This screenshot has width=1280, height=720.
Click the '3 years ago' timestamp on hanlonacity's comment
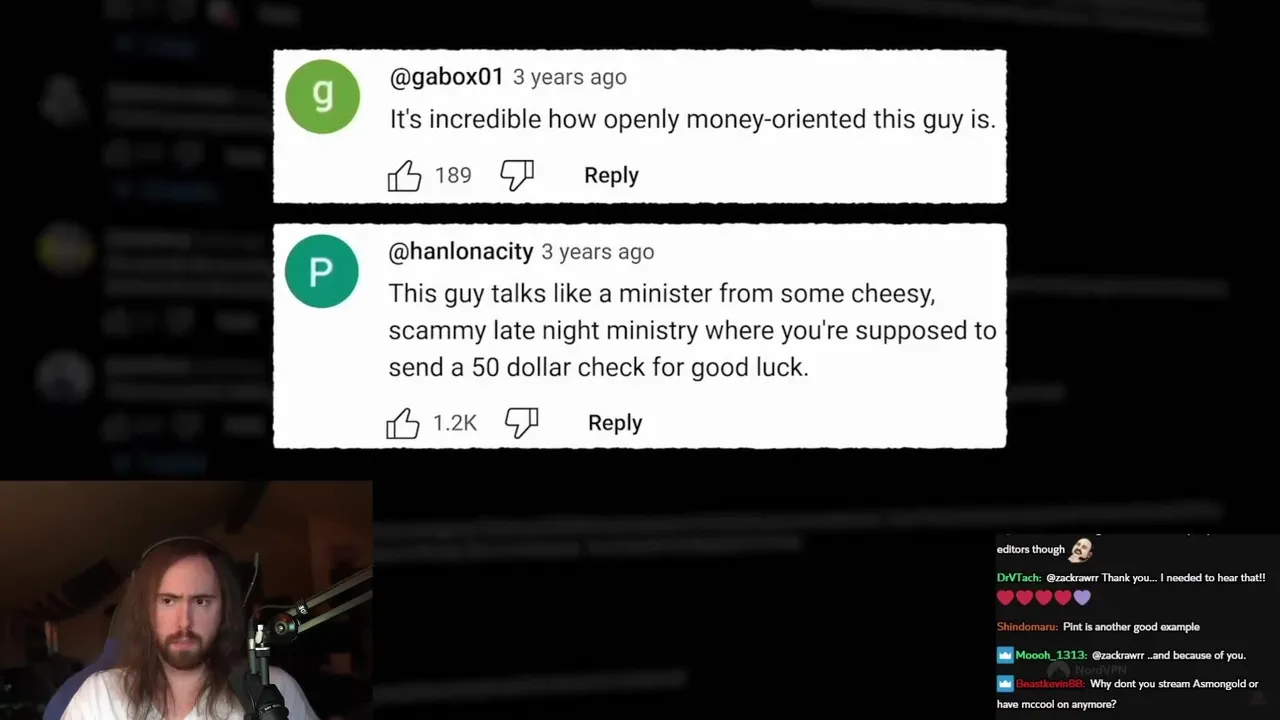[x=598, y=252]
